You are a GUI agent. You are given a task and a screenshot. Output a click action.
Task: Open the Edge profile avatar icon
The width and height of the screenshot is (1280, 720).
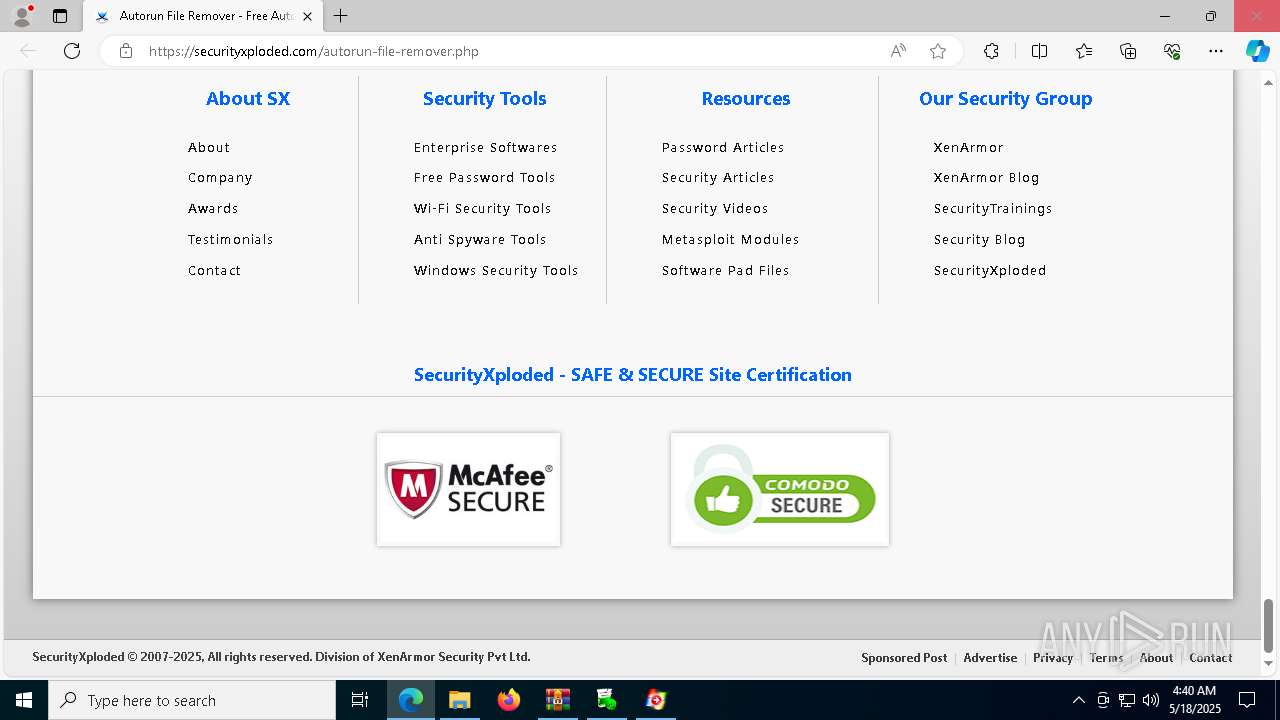22,16
